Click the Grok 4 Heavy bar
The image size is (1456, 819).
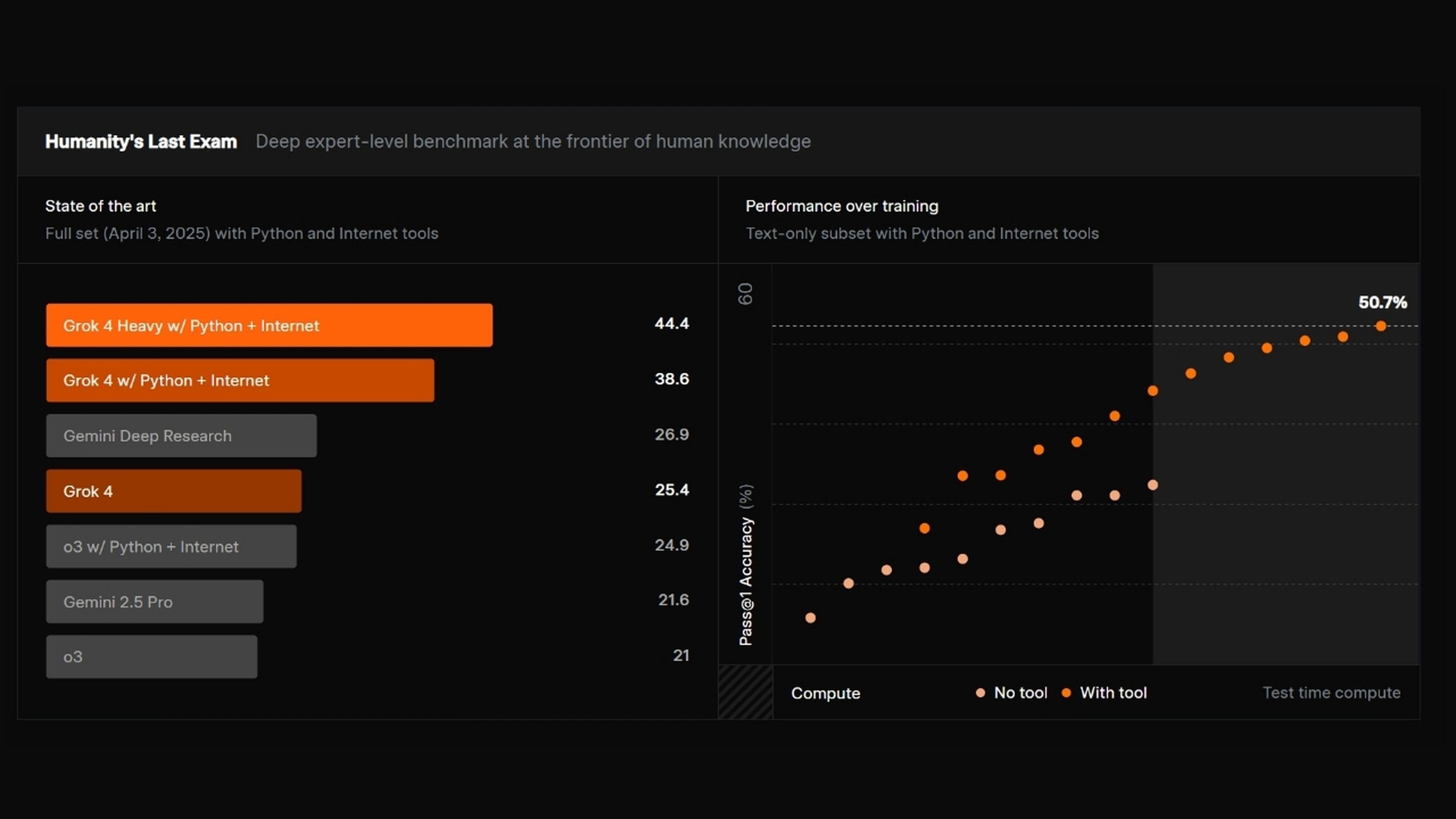point(269,325)
